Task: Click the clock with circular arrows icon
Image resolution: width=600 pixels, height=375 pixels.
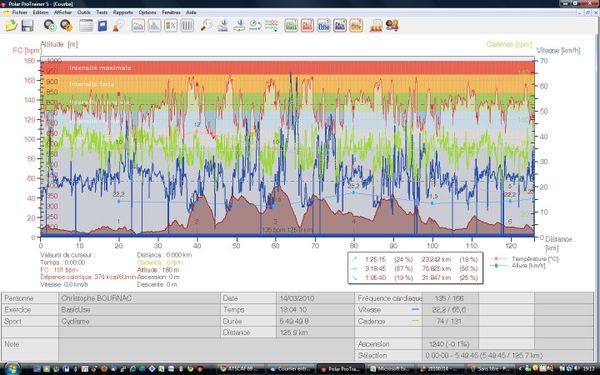Action: coord(255,26)
